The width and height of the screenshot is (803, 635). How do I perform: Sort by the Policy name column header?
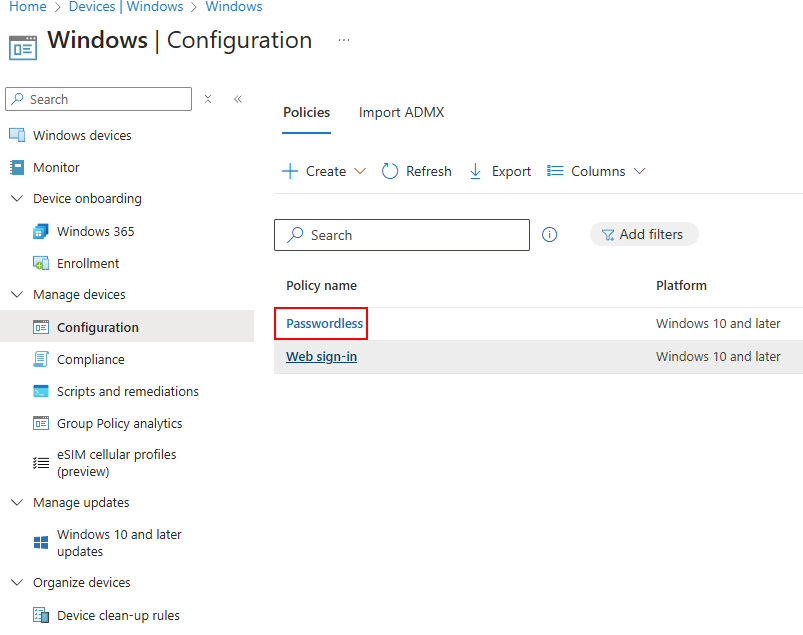click(322, 285)
